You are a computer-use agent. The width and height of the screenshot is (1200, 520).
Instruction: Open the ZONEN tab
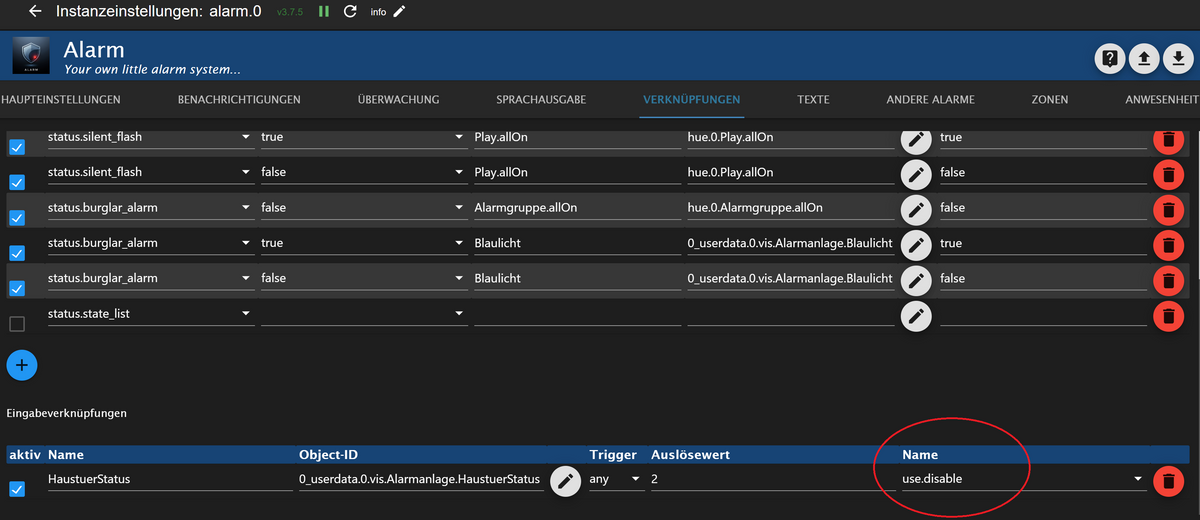coord(1049,100)
